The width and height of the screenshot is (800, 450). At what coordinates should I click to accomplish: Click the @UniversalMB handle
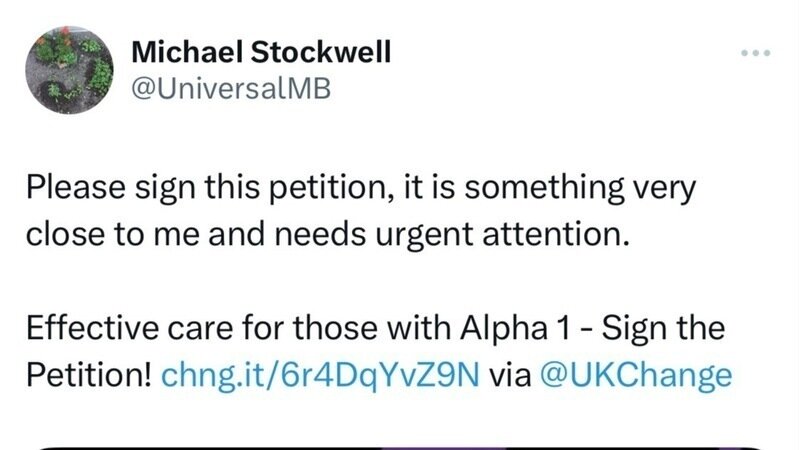point(230,89)
